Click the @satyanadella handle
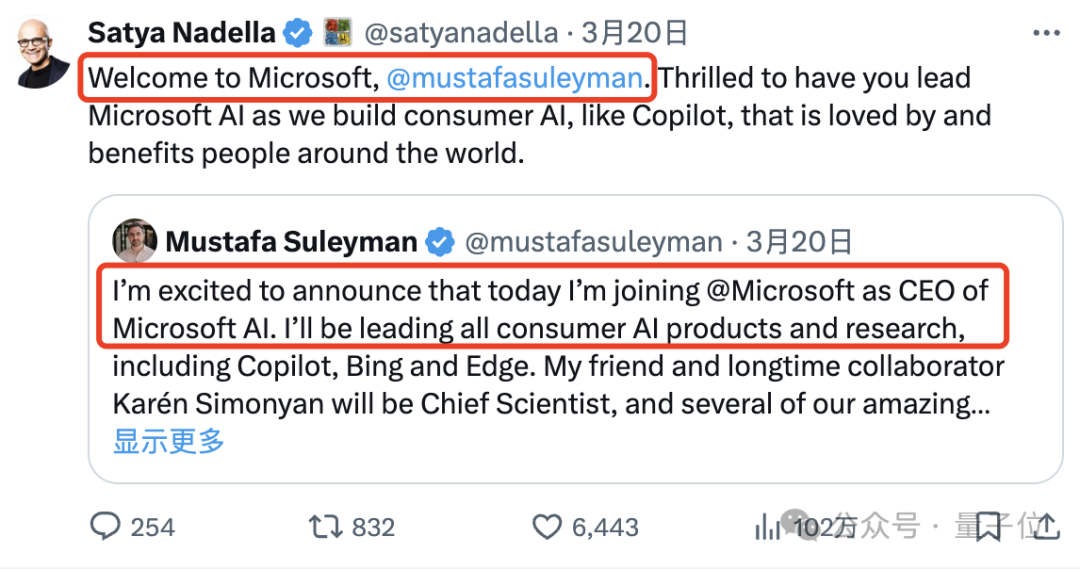 tap(460, 33)
